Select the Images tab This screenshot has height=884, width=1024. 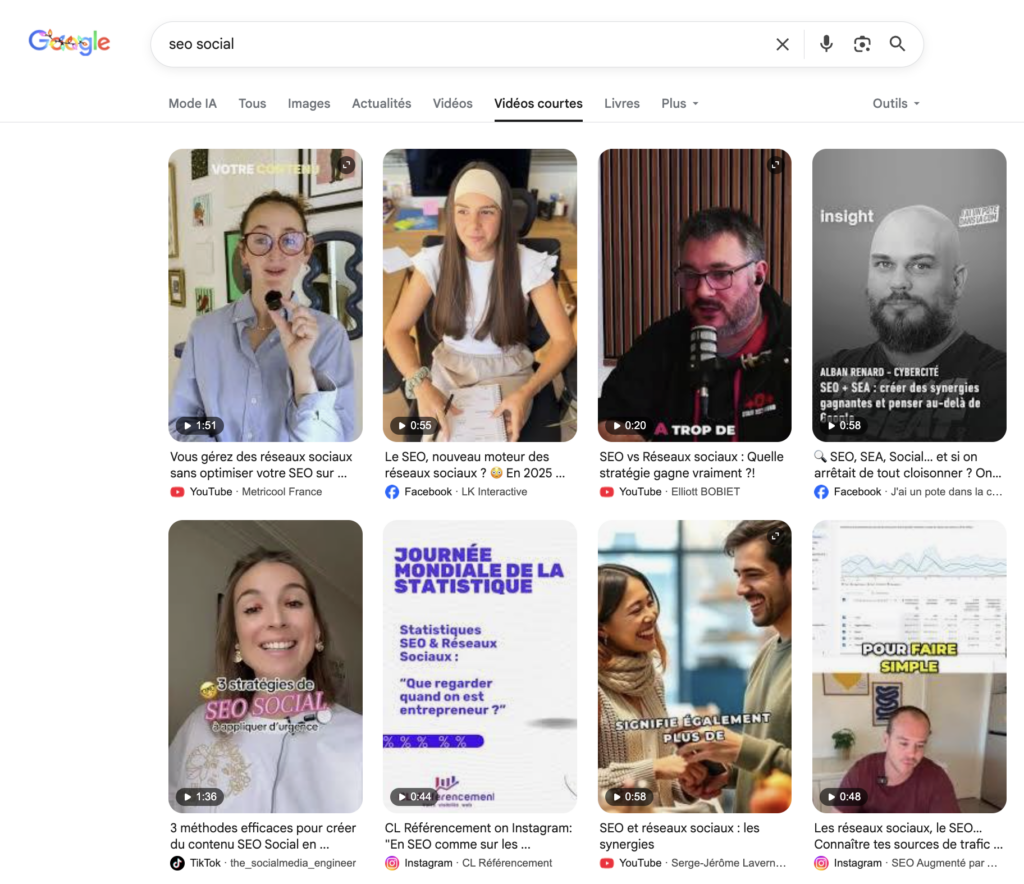click(309, 104)
